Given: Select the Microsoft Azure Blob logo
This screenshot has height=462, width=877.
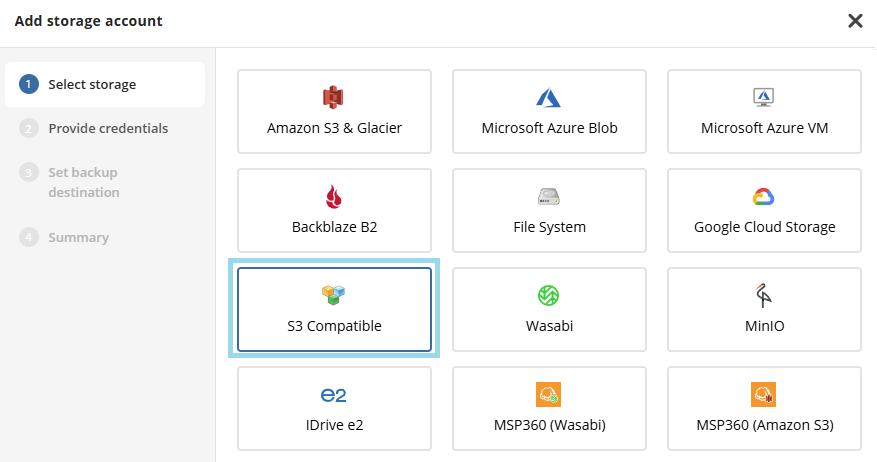Looking at the screenshot, I should [x=549, y=97].
